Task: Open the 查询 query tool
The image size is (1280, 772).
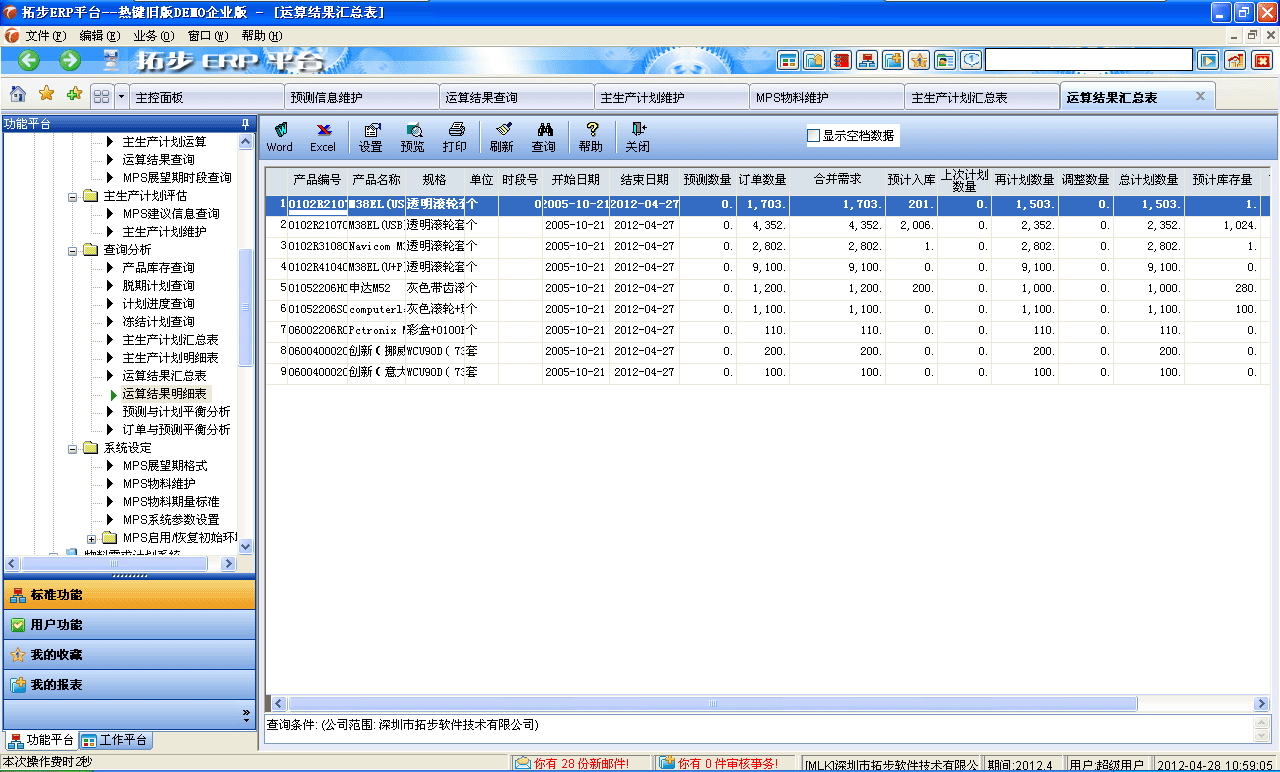Action: click(x=543, y=136)
